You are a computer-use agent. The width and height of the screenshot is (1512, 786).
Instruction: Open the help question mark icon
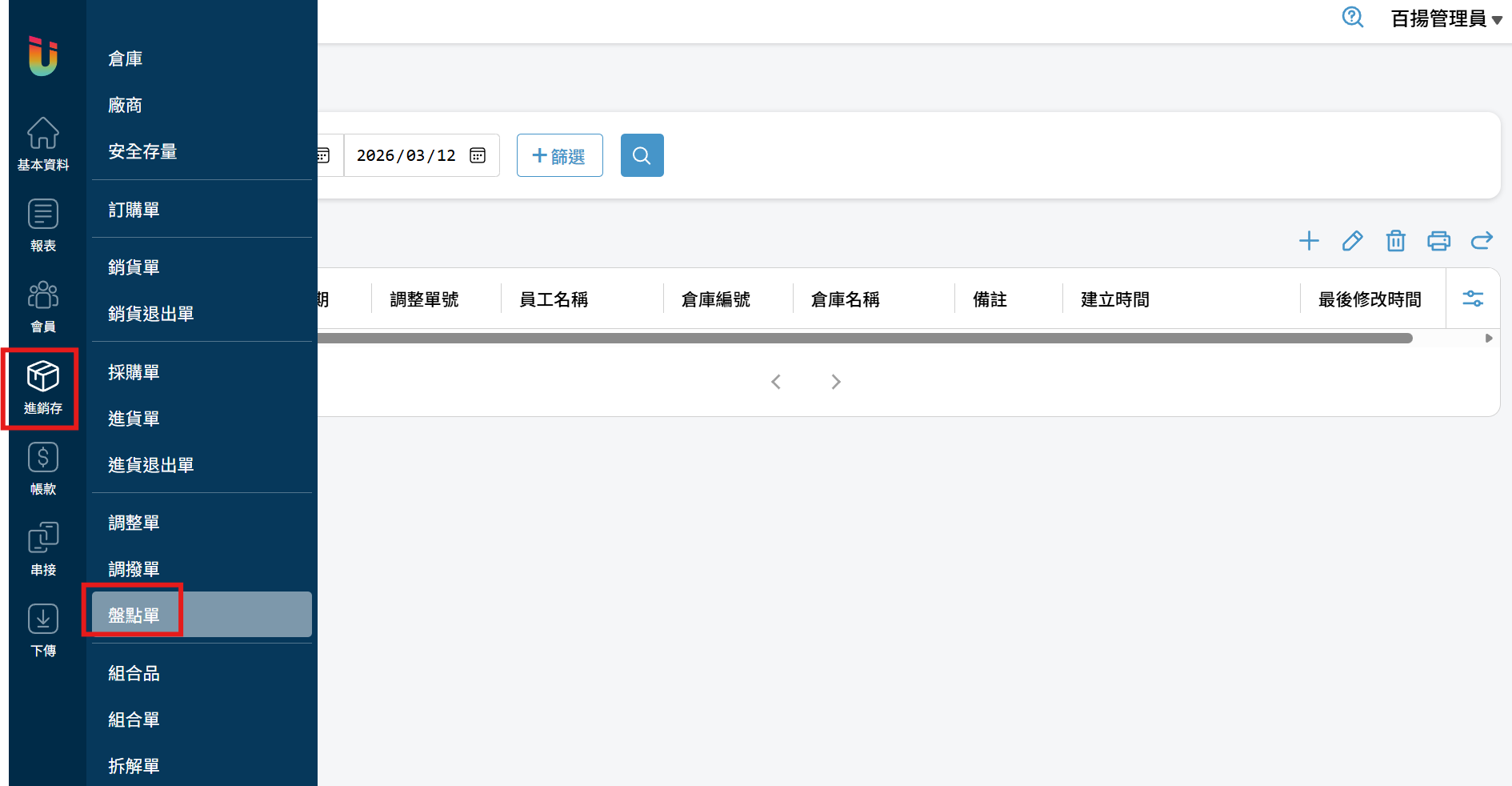tap(1352, 18)
